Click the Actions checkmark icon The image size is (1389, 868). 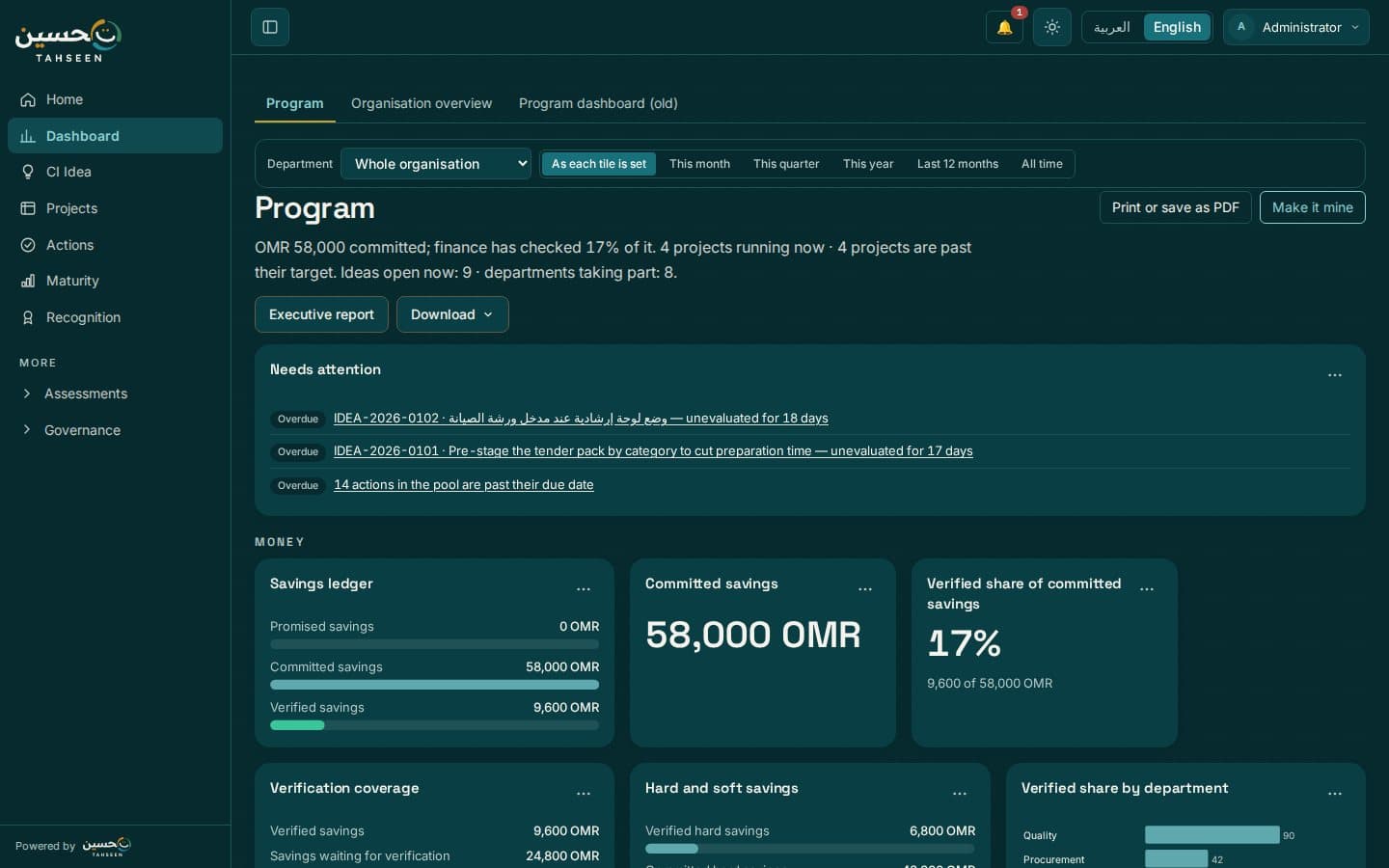(x=28, y=245)
